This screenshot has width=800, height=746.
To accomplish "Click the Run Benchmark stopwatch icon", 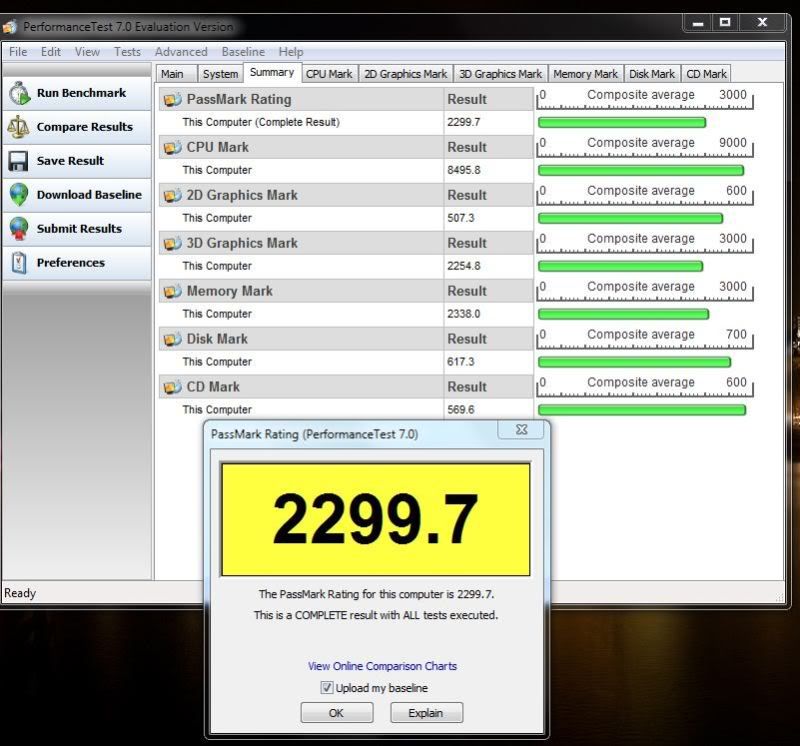I will (19, 93).
